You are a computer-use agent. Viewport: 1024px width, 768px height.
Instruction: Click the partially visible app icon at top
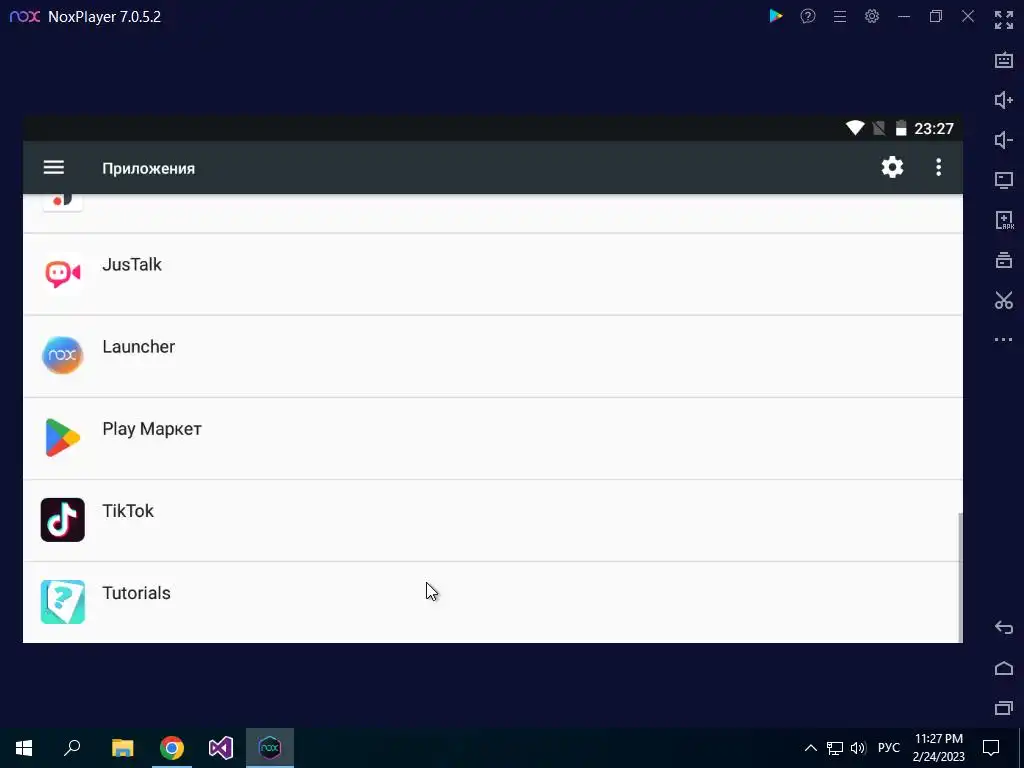click(63, 202)
